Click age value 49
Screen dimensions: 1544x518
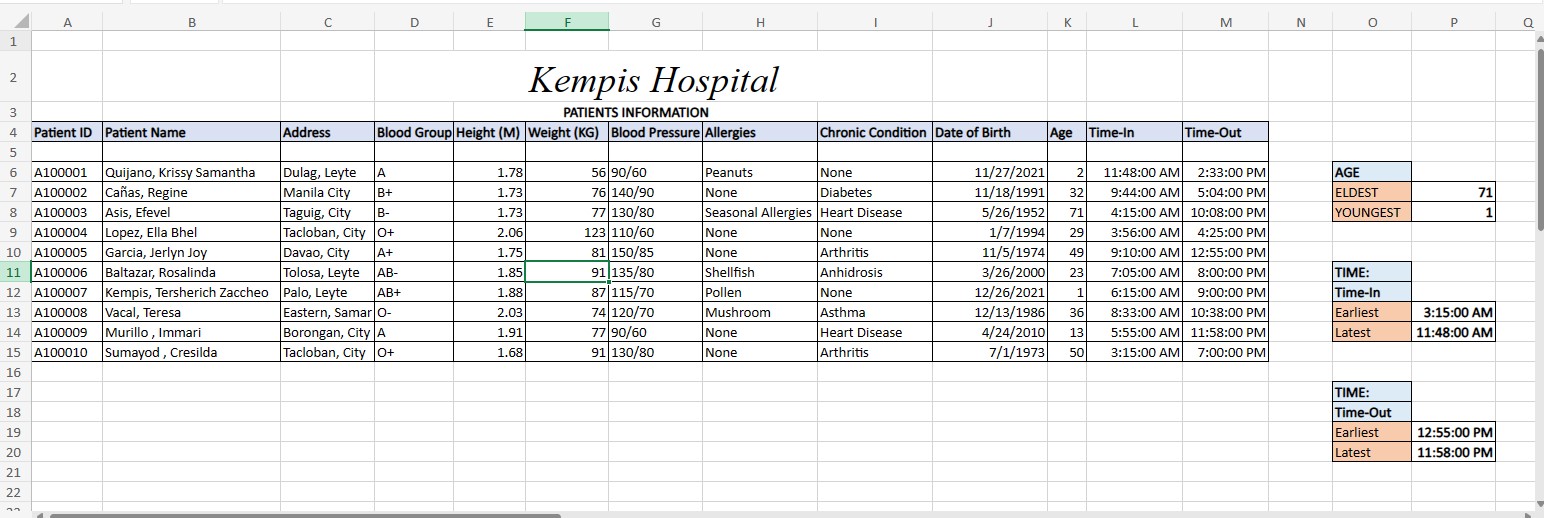pos(1067,252)
